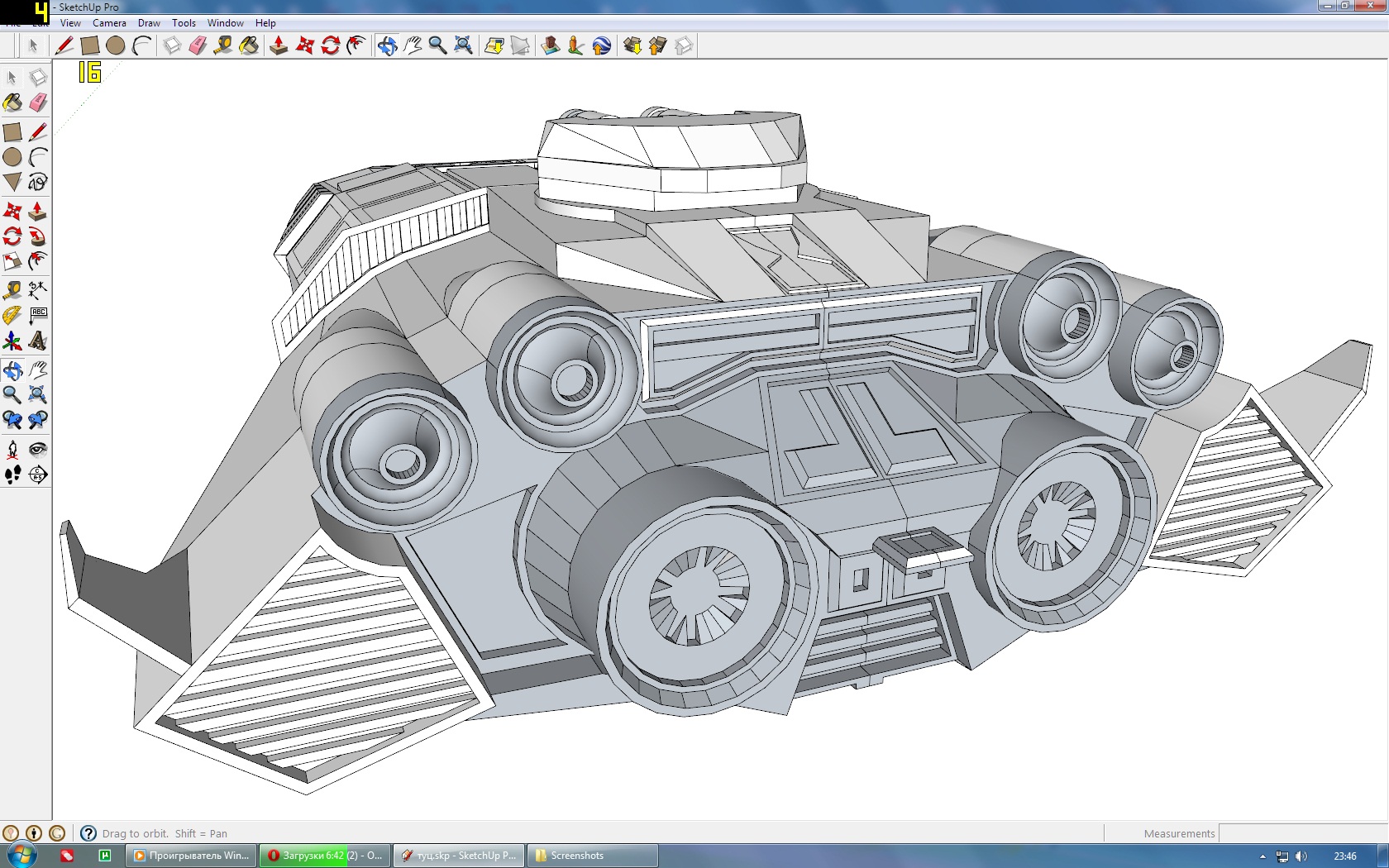Click the Share Model upload icon
The image size is (1389, 868).
coord(658,45)
